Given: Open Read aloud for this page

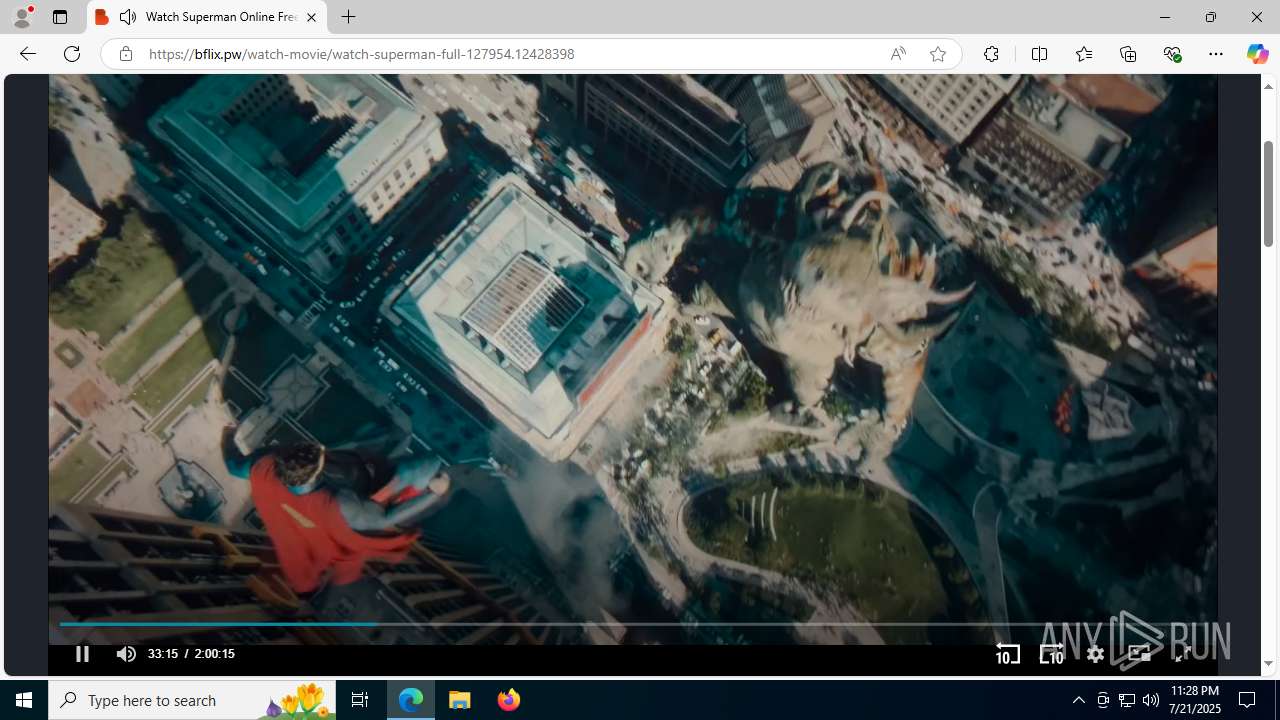Looking at the screenshot, I should coord(898,54).
